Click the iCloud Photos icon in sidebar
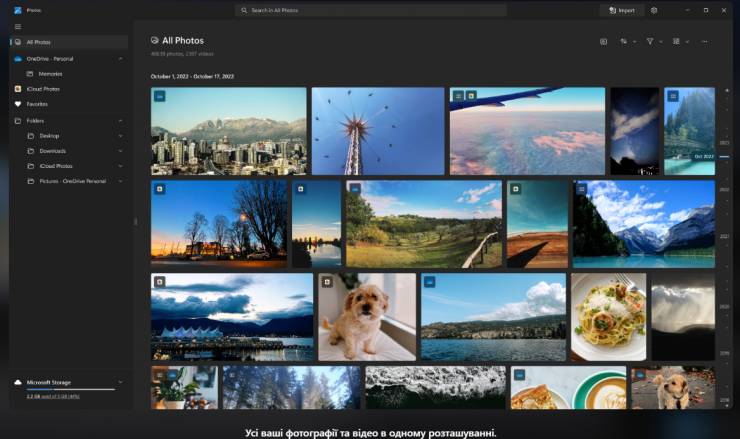 17,89
